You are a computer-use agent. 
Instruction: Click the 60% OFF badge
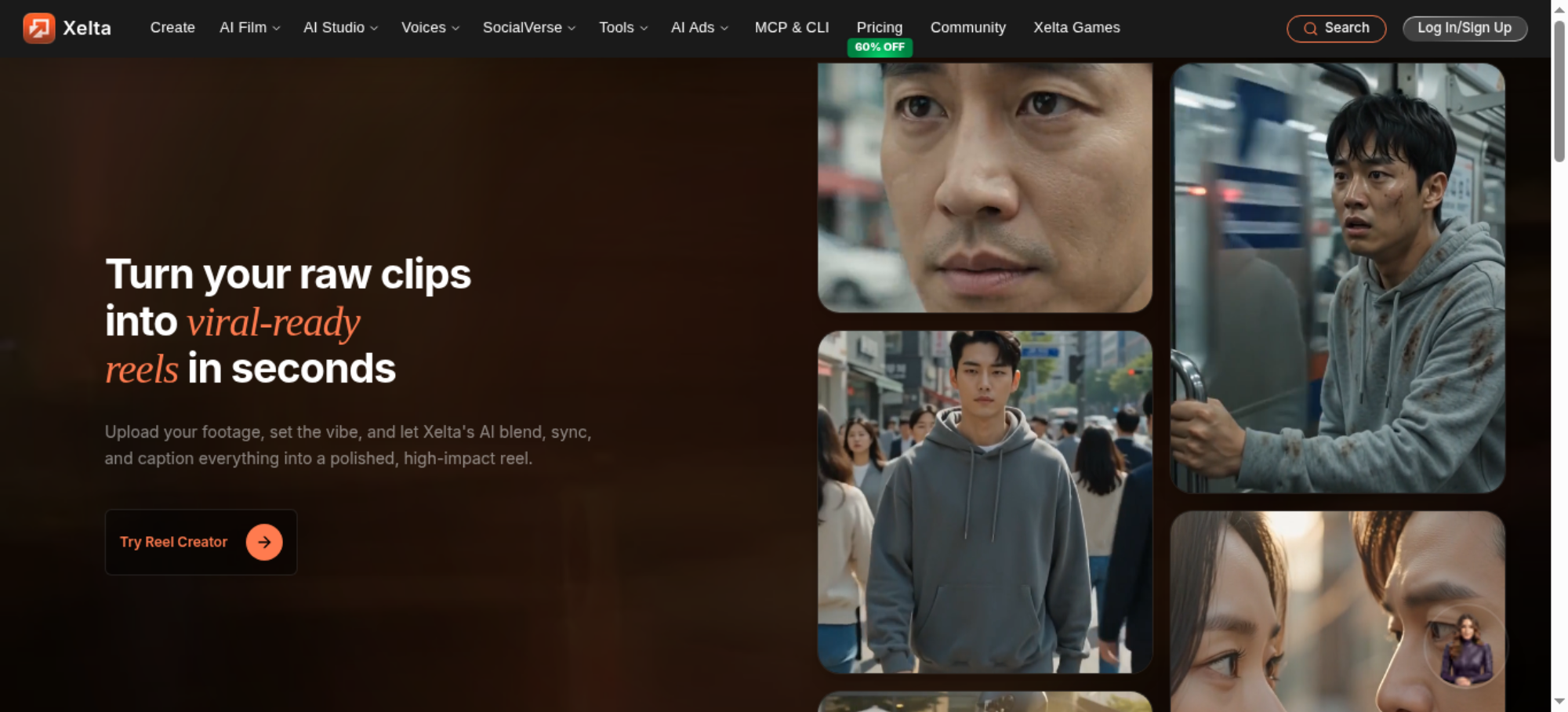click(880, 47)
